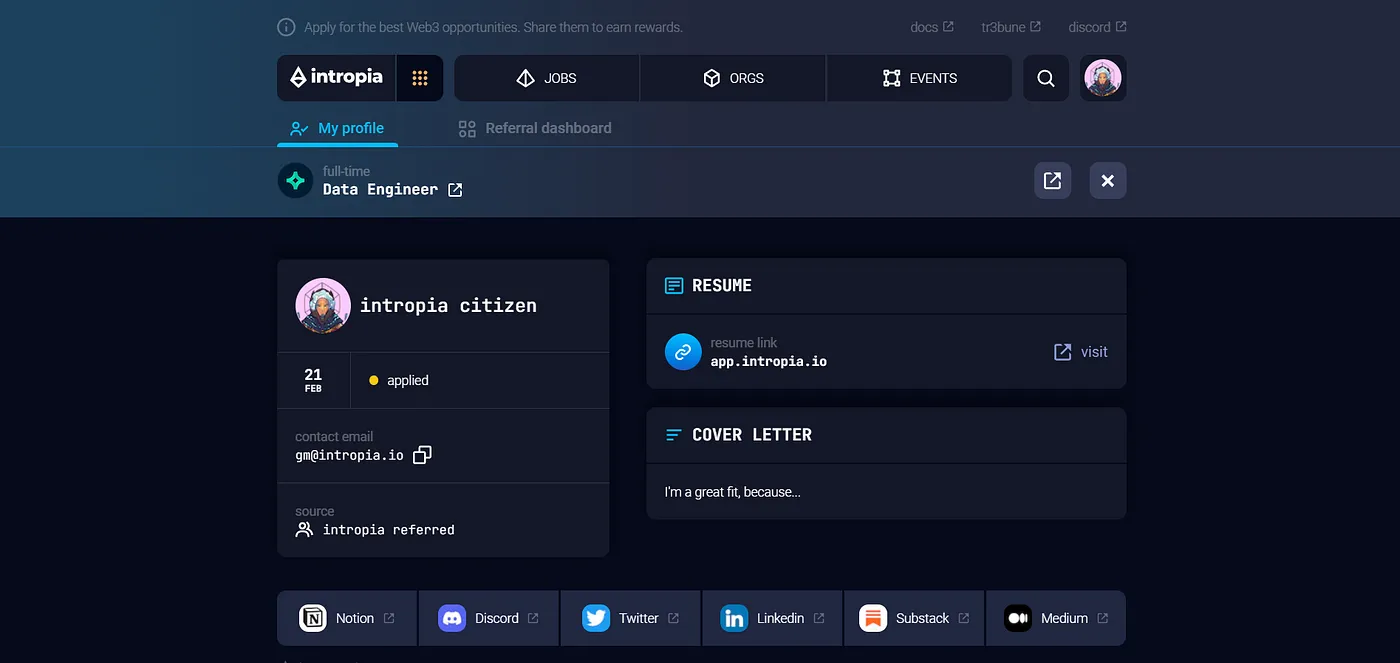This screenshot has height=663, width=1400.
Task: Visit the resume link
Action: coord(1081,352)
